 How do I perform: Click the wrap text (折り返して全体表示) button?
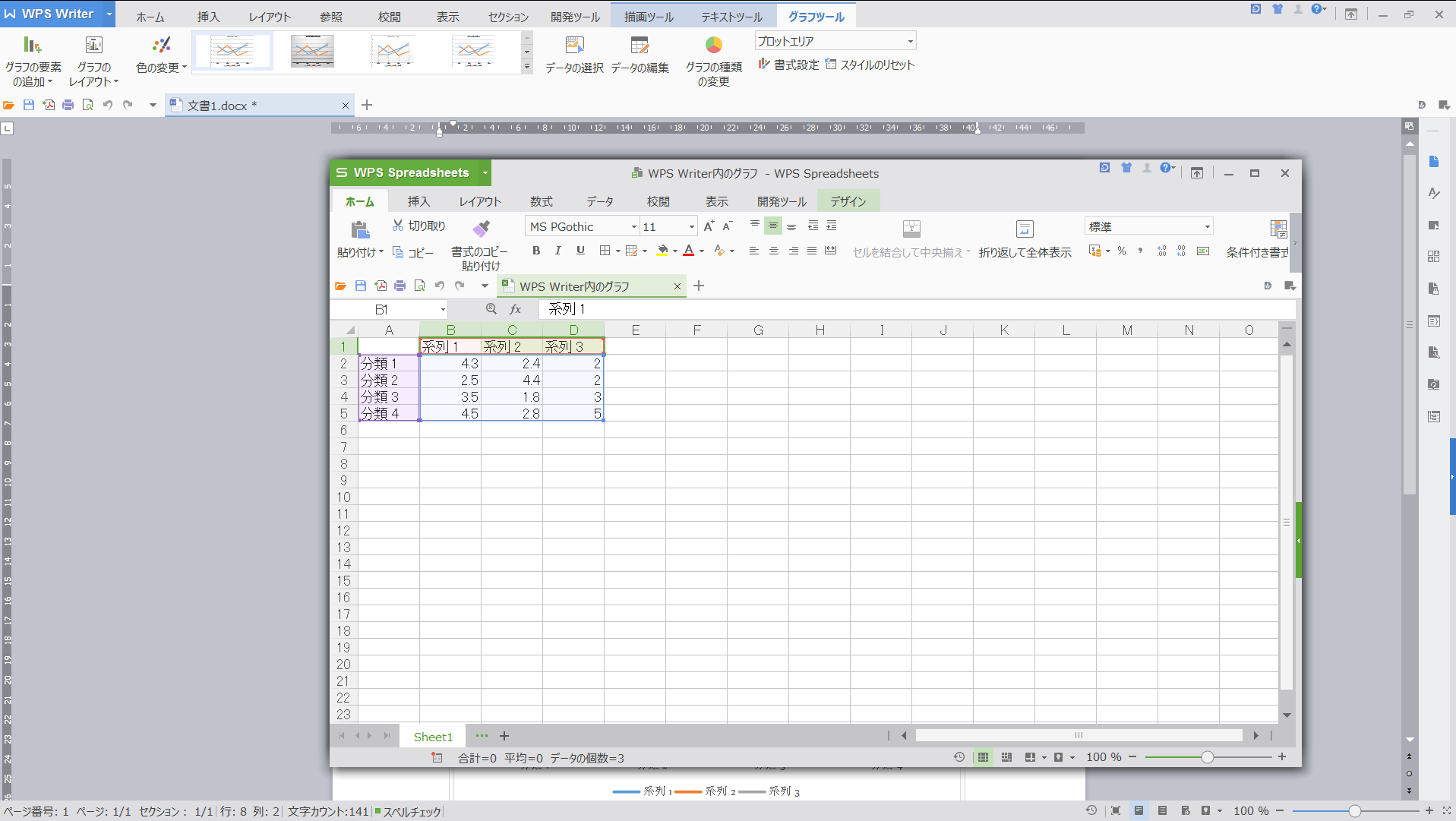click(1025, 240)
